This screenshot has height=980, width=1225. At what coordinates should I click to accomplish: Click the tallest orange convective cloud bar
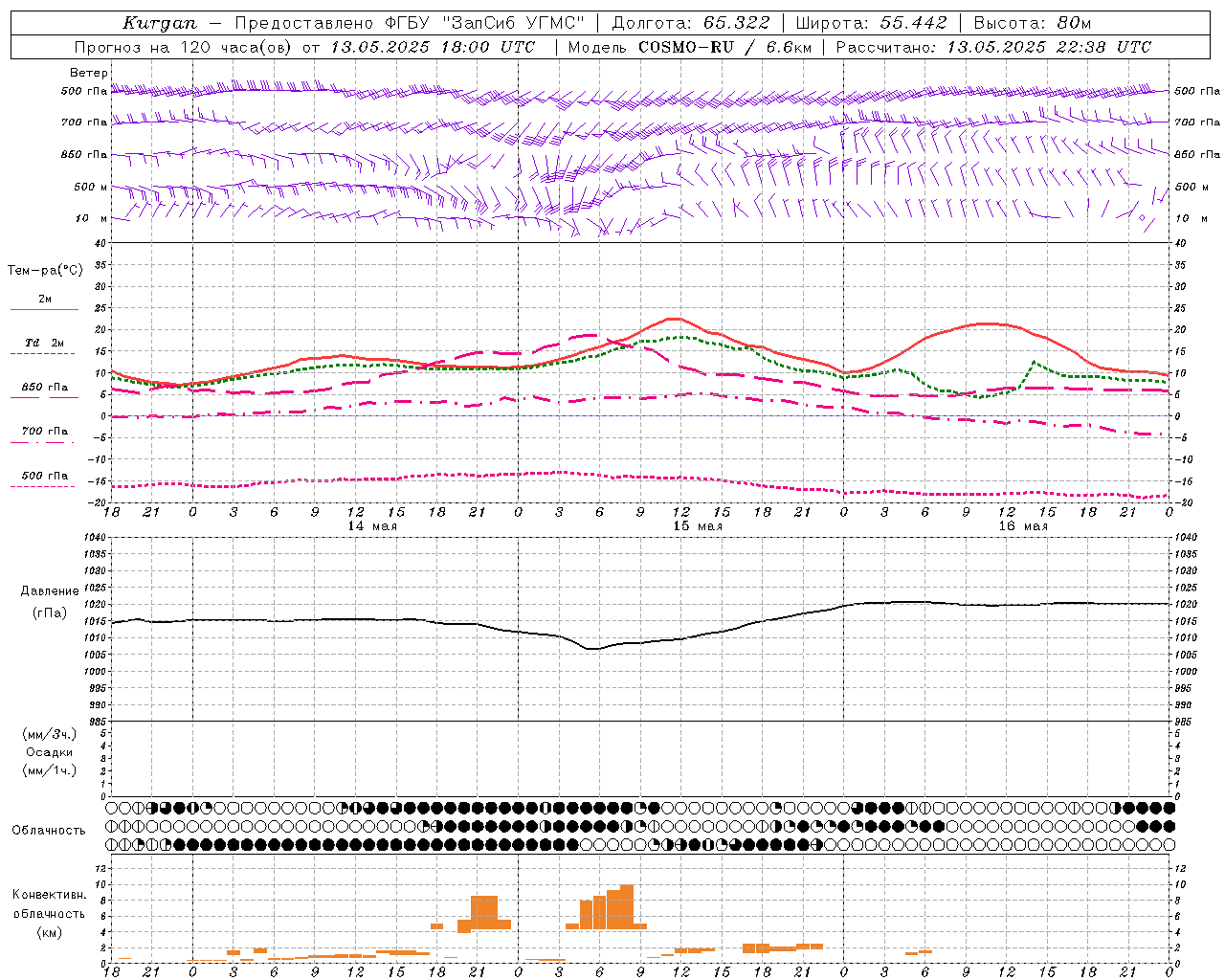click(x=626, y=906)
